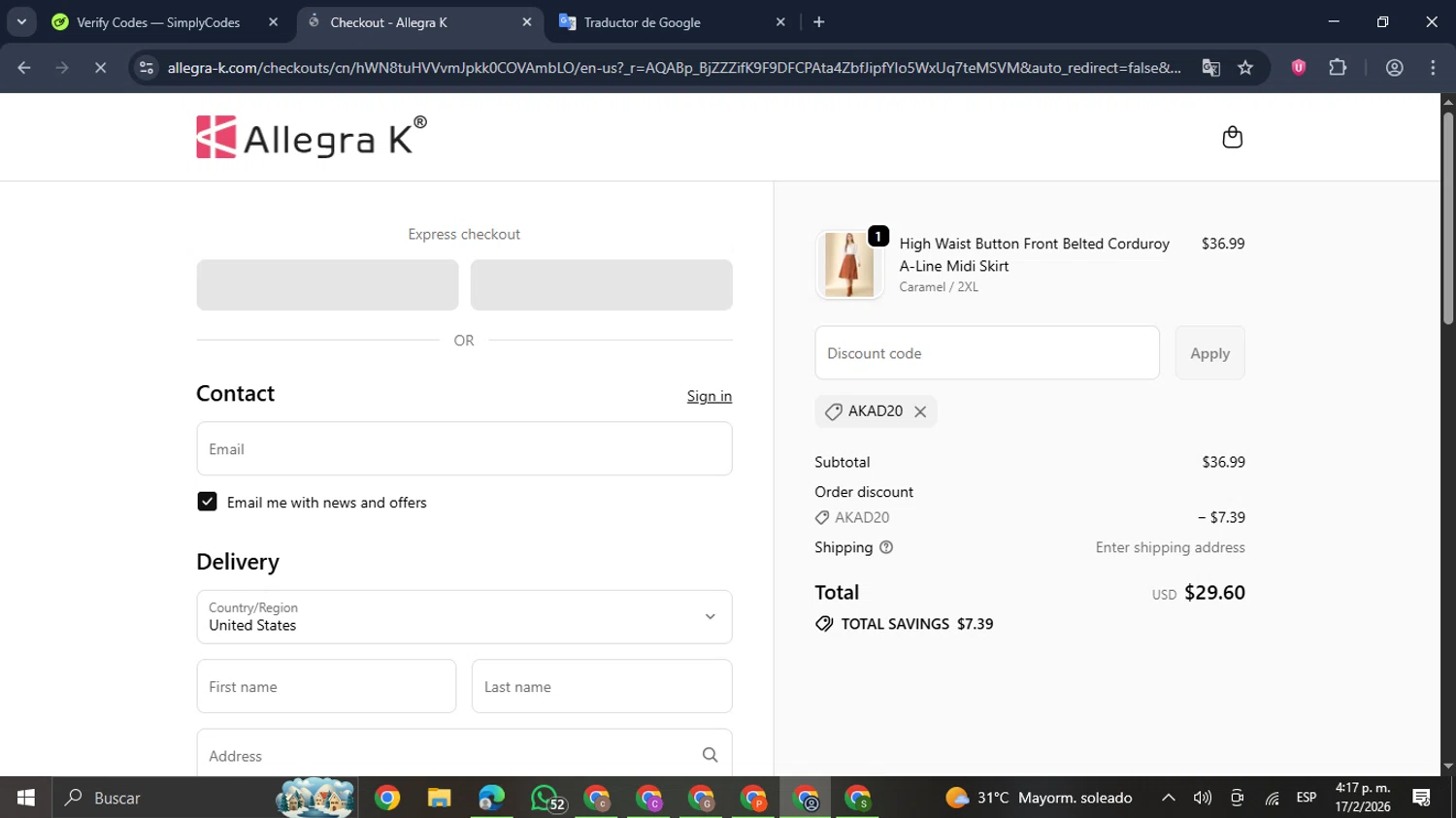This screenshot has width=1456, height=818.
Task: Click the translate page icon
Action: (x=1210, y=68)
